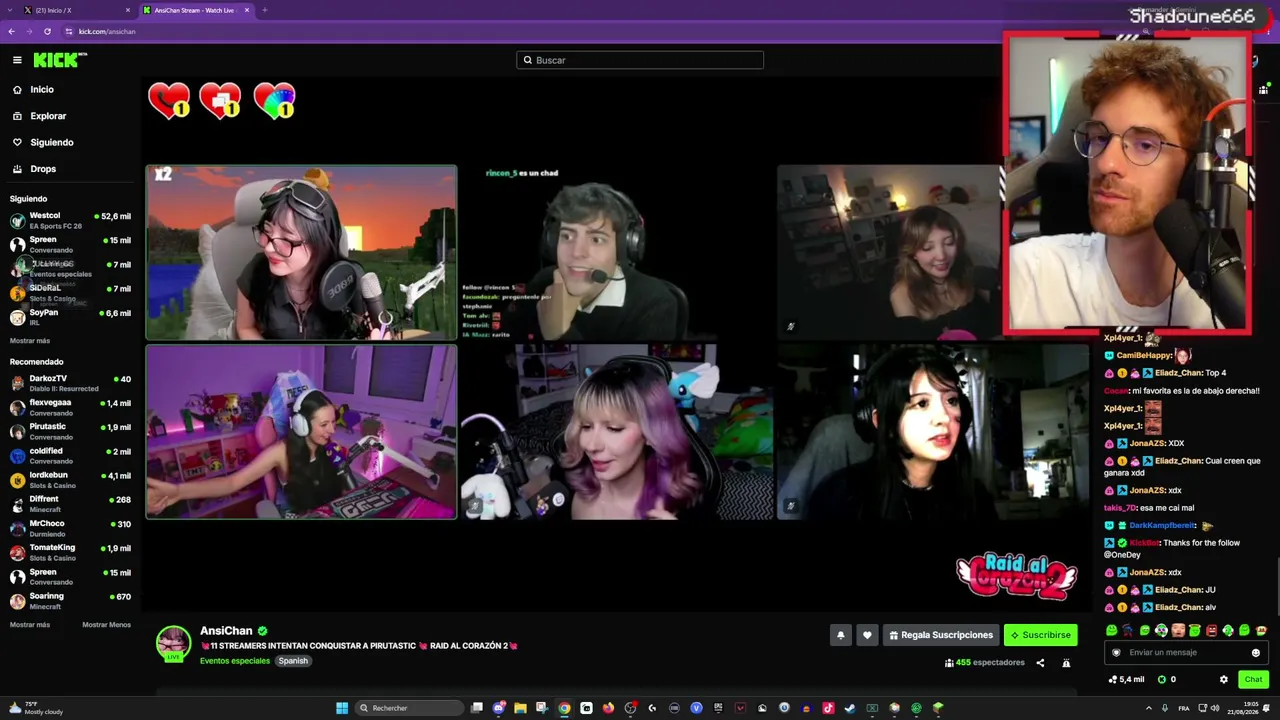This screenshot has height=720, width=1280.
Task: Follow channel with the heart button
Action: (x=867, y=635)
